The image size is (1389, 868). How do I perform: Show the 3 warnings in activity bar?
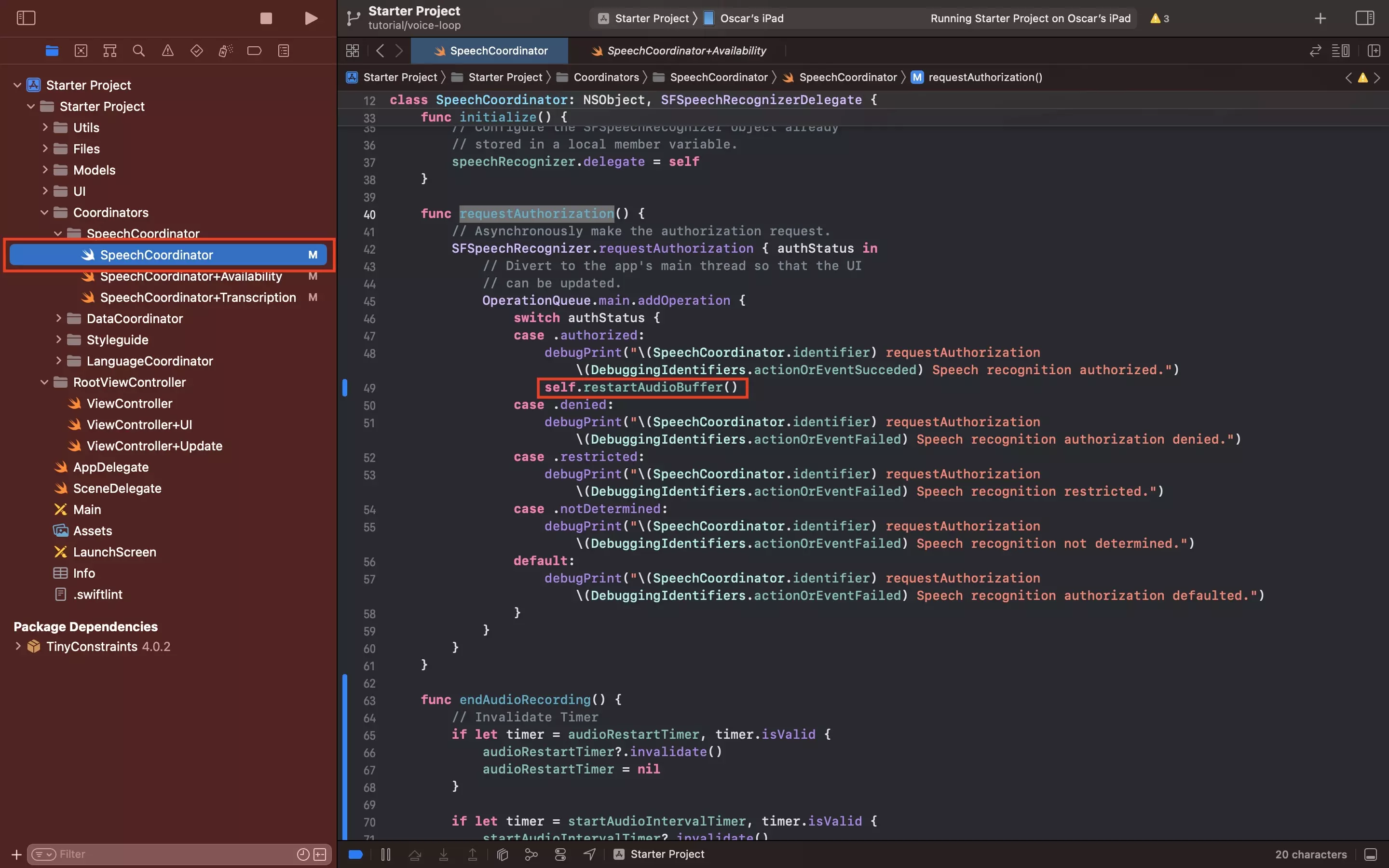point(1159,18)
